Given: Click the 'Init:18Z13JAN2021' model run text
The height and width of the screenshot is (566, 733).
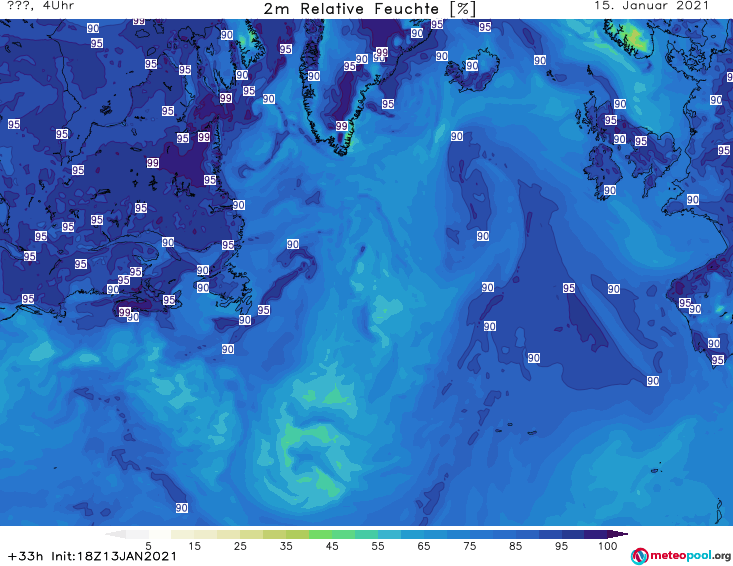Looking at the screenshot, I should (x=114, y=556).
